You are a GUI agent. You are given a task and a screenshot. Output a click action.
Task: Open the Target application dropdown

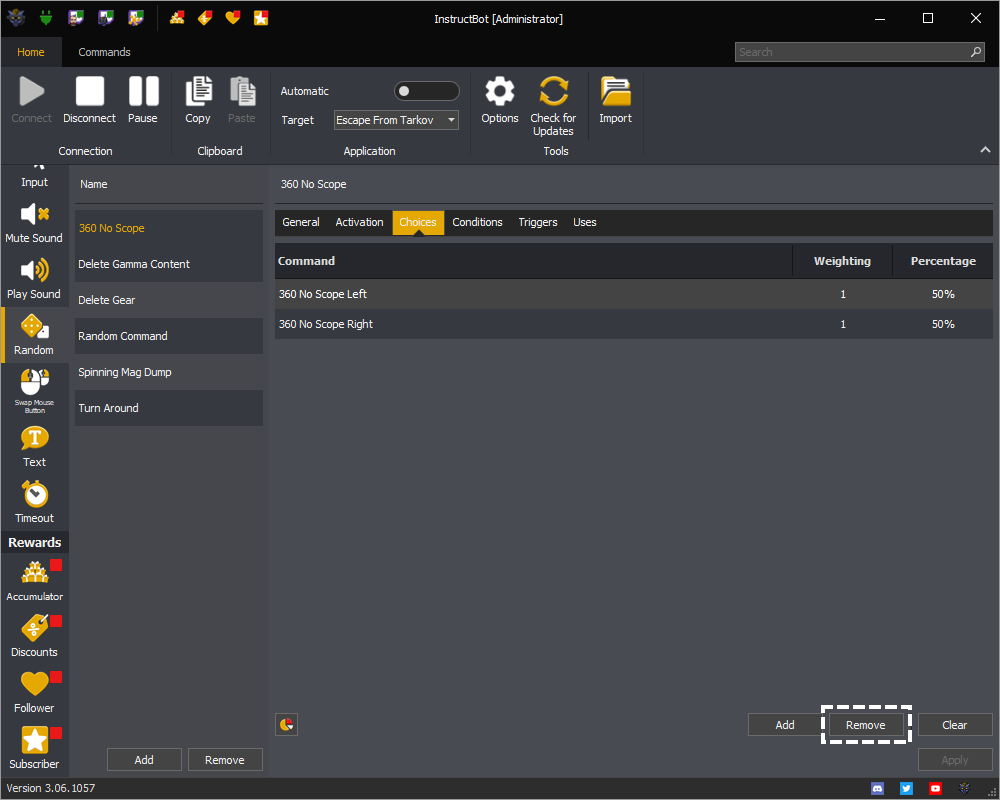396,120
